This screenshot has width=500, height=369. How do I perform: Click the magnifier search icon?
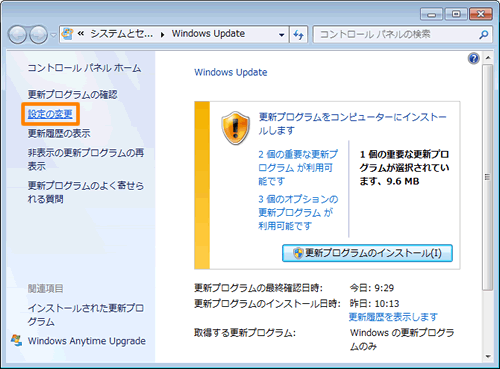coord(484,34)
